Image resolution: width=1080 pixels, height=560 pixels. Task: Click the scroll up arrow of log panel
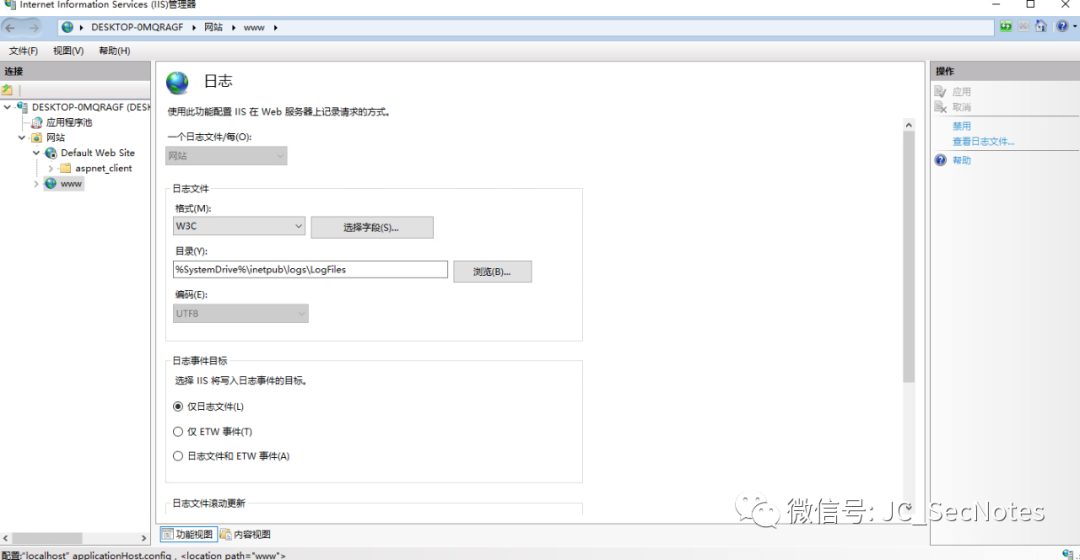(x=908, y=125)
